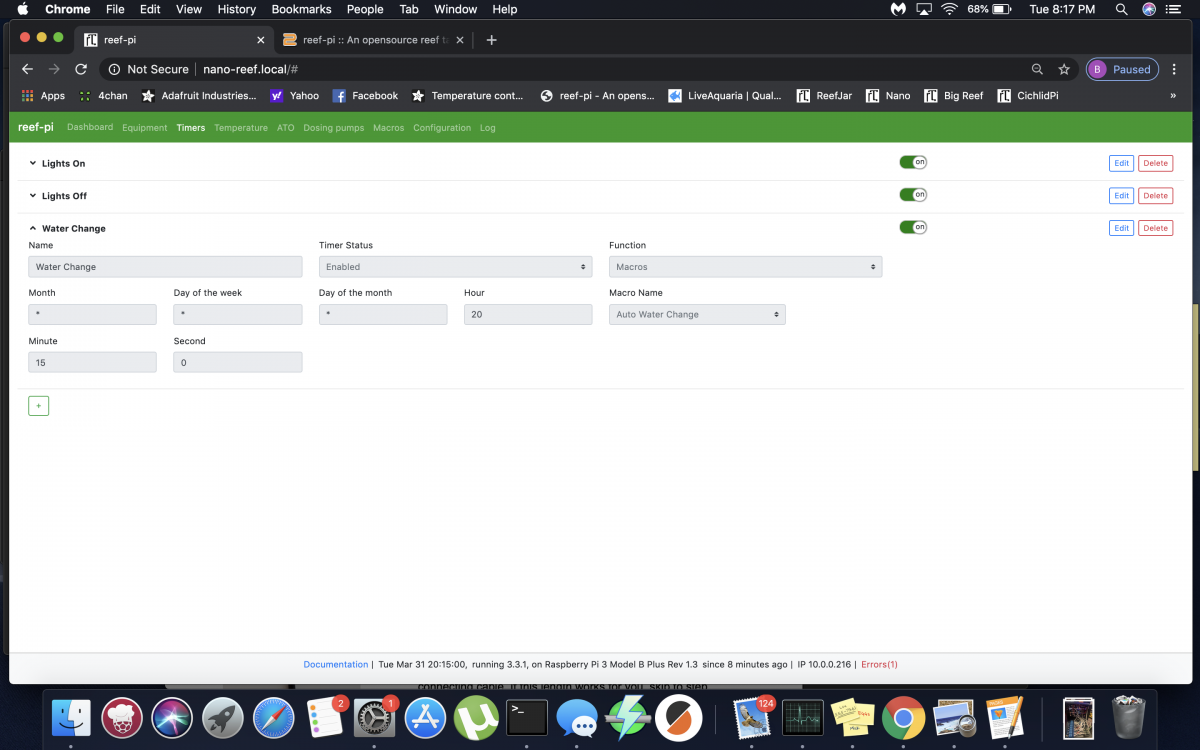The height and width of the screenshot is (750, 1200).
Task: Click the Chrome back arrow icon
Action: 27,69
